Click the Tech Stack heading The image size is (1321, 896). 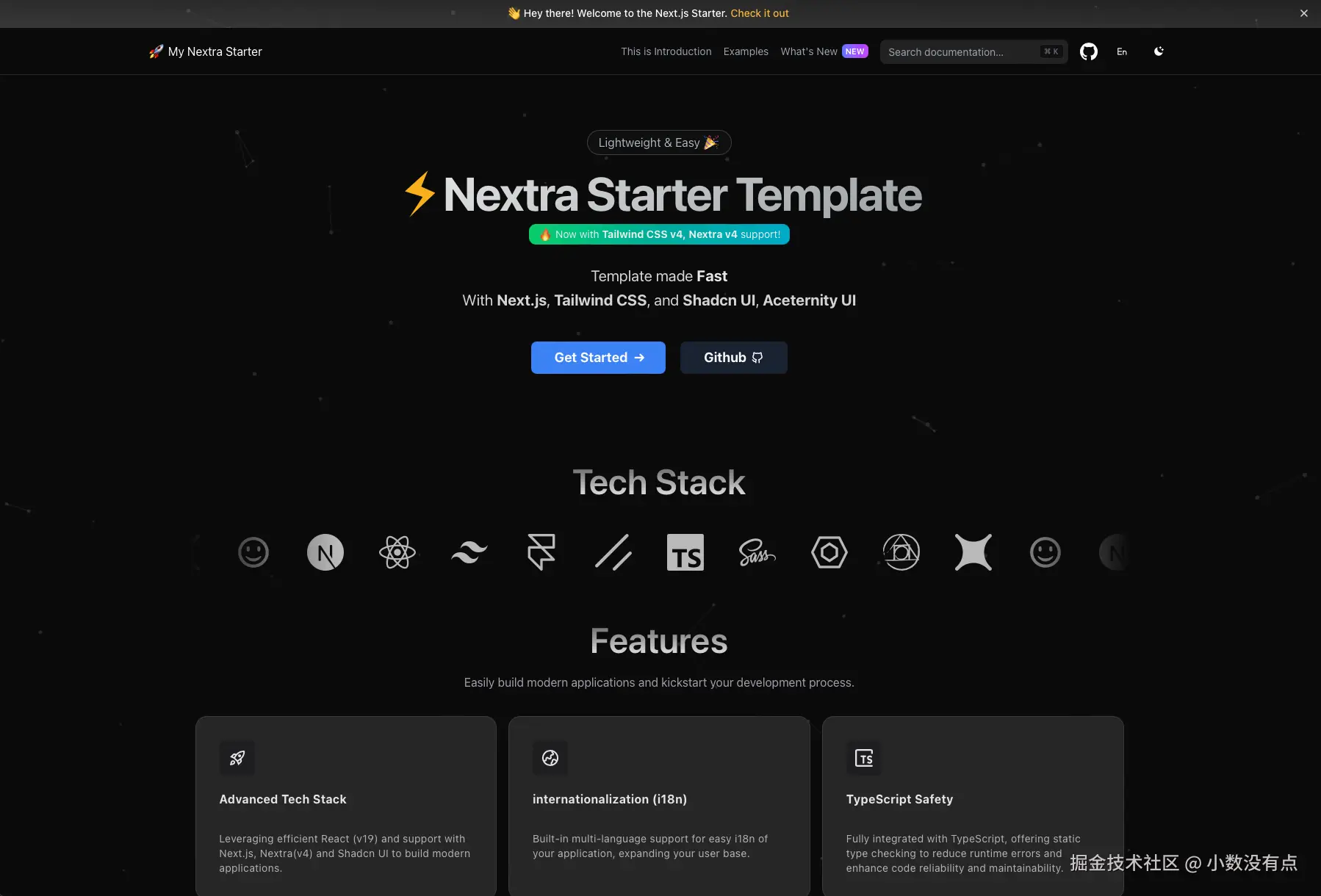tap(659, 483)
